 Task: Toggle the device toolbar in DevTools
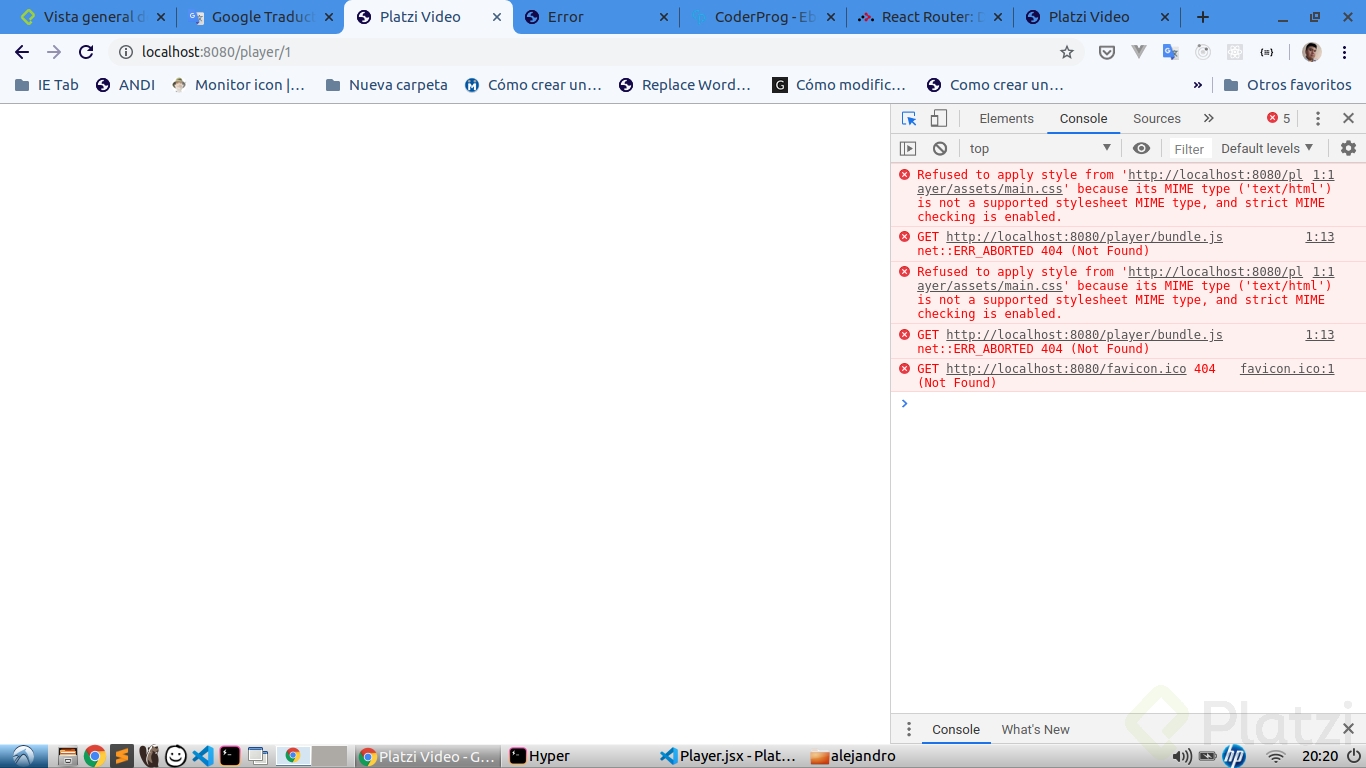tap(937, 118)
